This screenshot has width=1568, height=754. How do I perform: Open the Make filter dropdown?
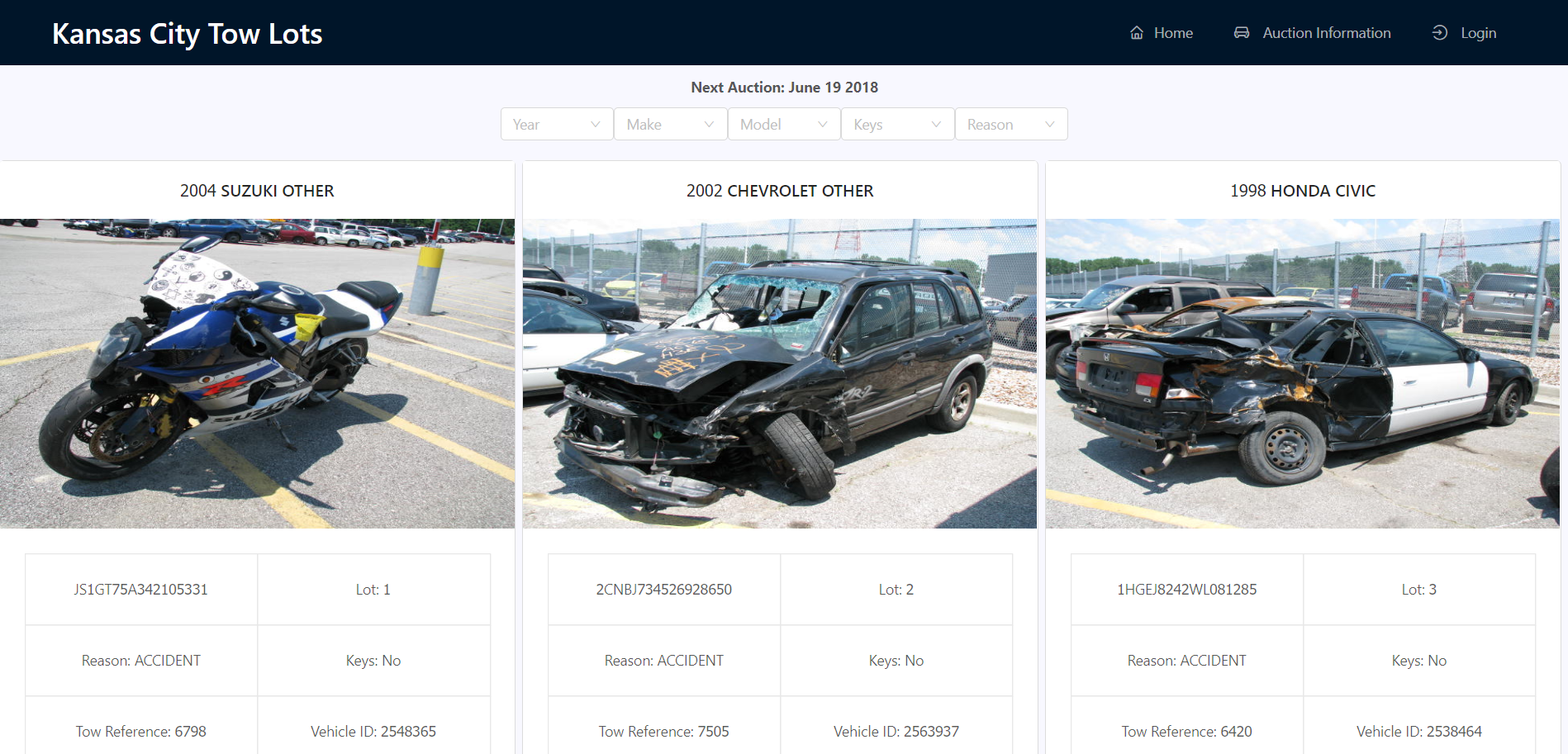[x=669, y=124]
